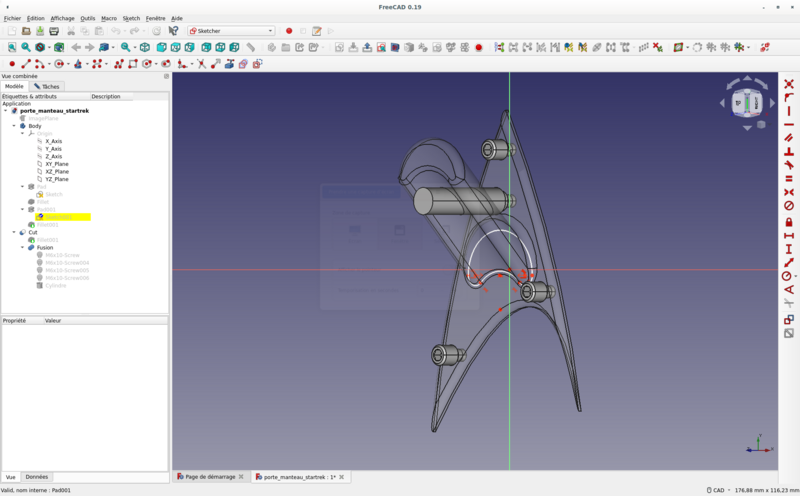The height and width of the screenshot is (496, 800).
Task: Click the front view cube icon
Action: tap(162, 47)
